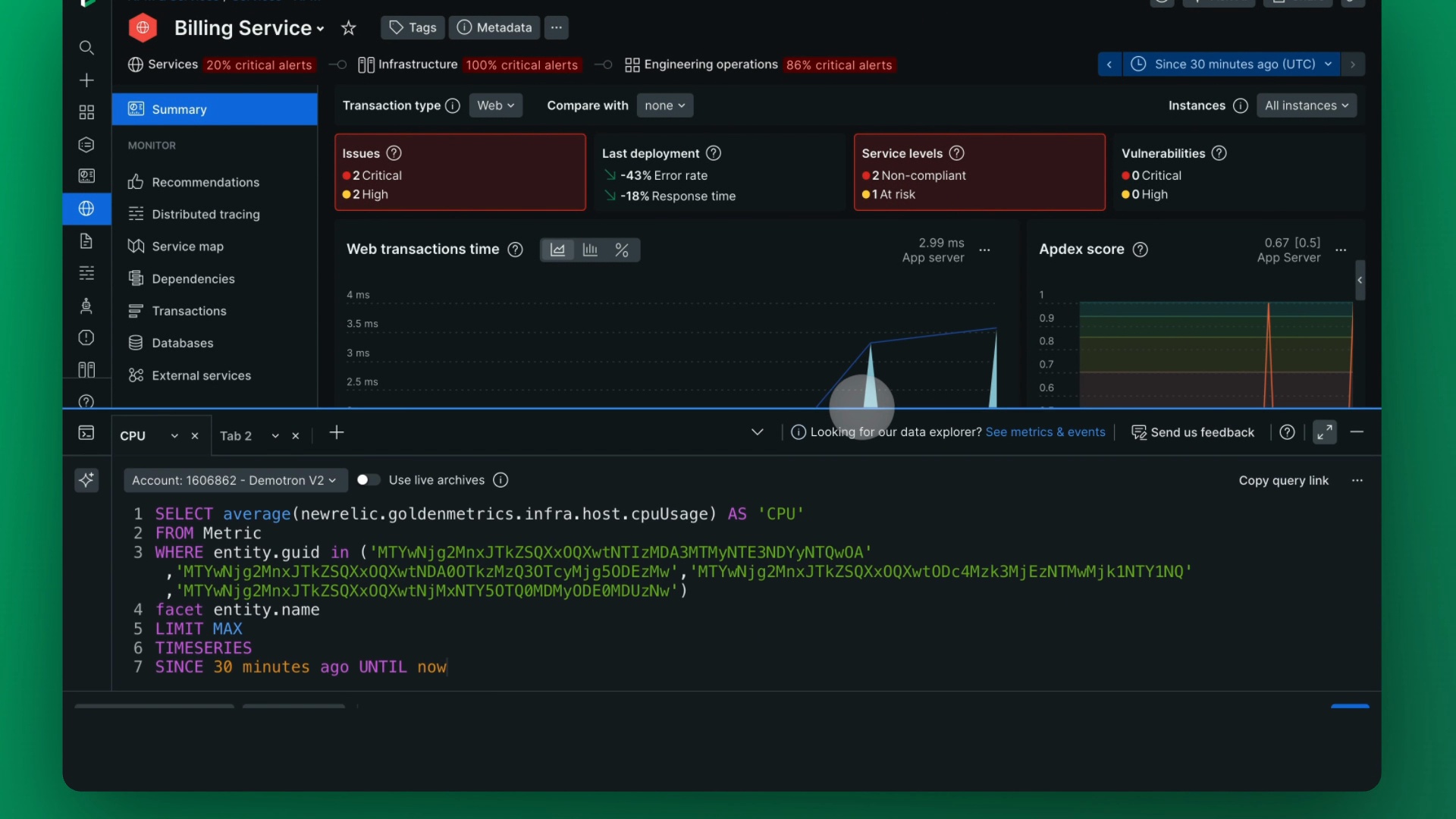Open the Billing Service name dropdown
1456x819 pixels.
[x=321, y=29]
